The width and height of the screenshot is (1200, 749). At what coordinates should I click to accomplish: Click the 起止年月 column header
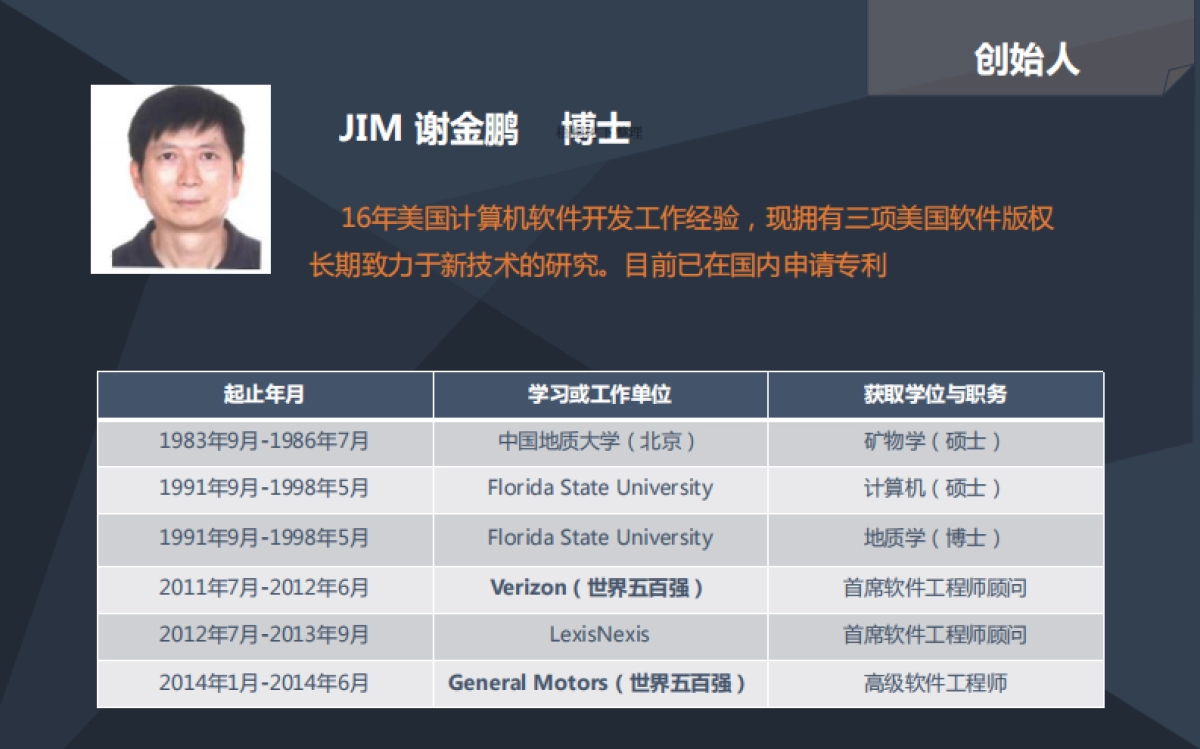[x=262, y=395]
